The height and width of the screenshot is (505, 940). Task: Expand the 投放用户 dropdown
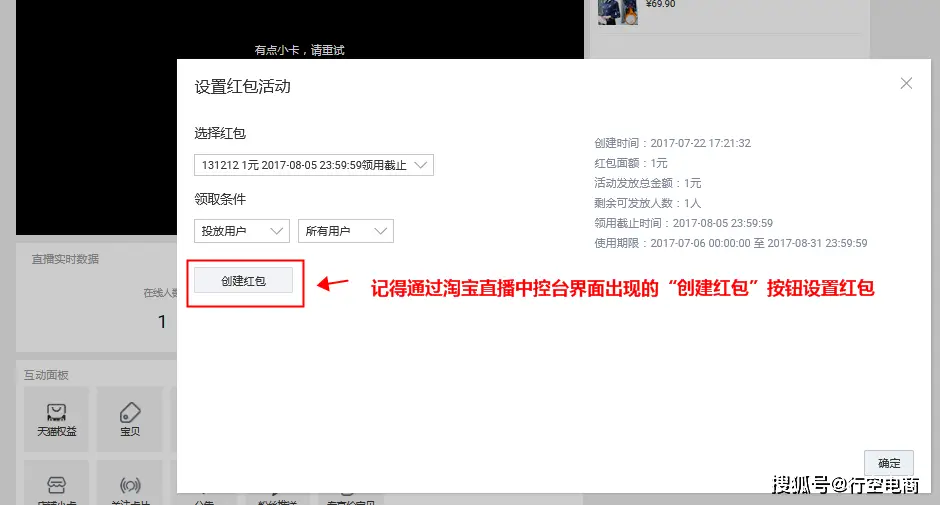(x=242, y=231)
